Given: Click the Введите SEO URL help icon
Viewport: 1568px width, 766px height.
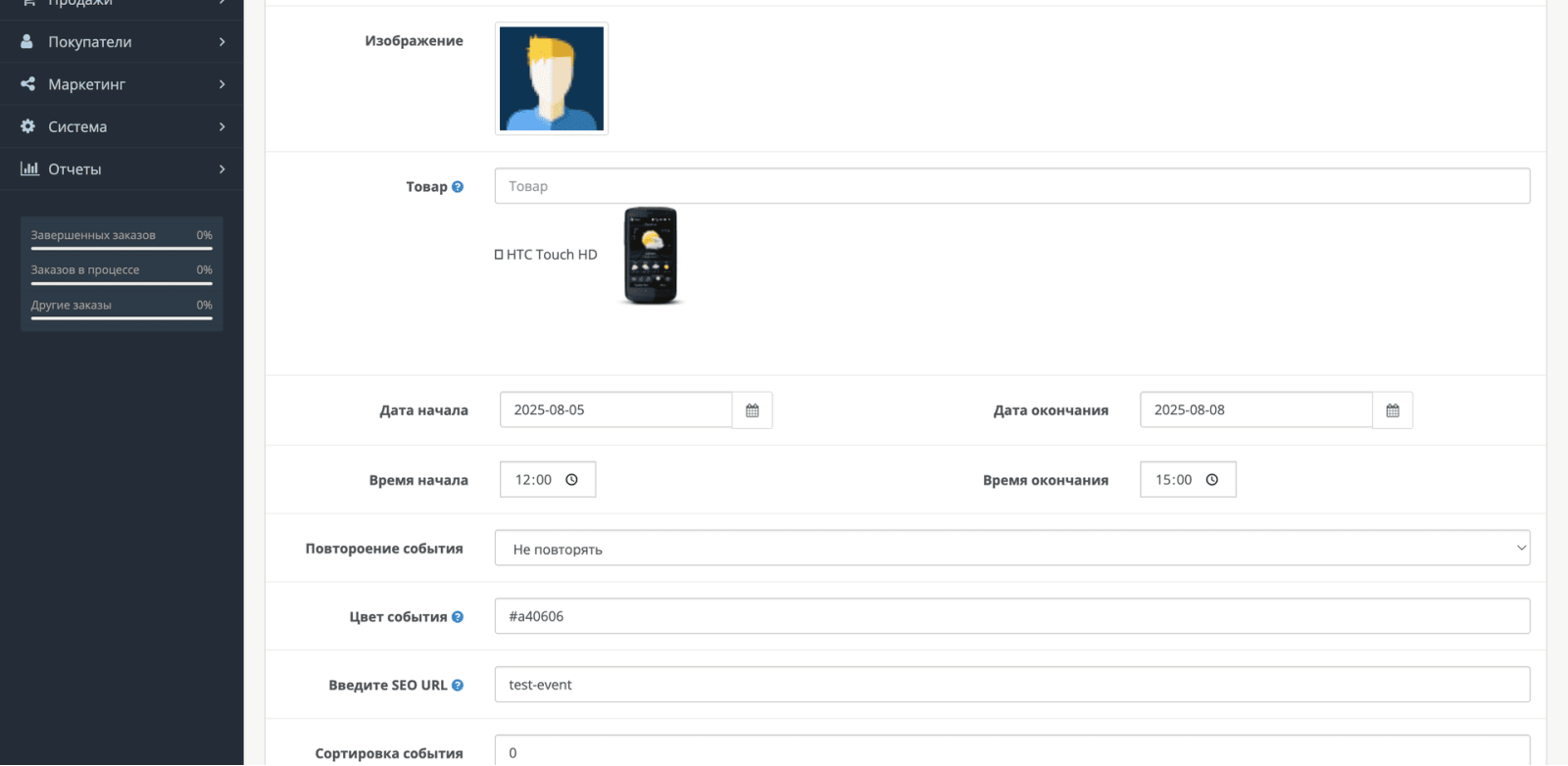Looking at the screenshot, I should [x=458, y=686].
